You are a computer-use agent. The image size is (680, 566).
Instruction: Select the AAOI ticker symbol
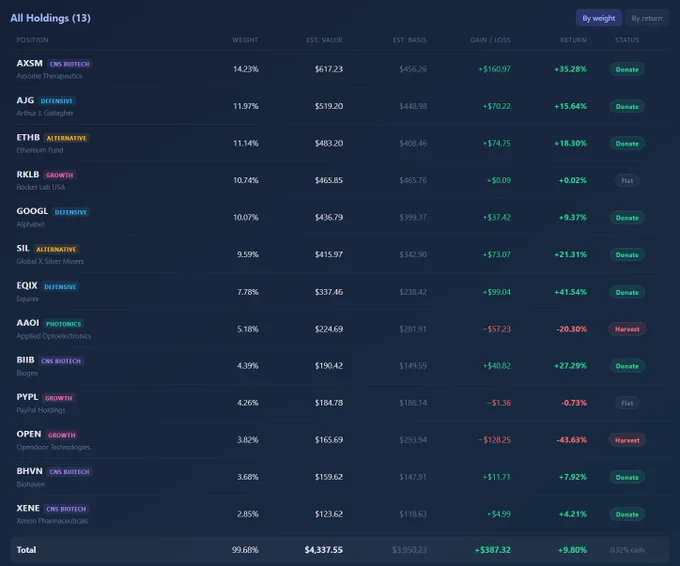click(x=28, y=323)
